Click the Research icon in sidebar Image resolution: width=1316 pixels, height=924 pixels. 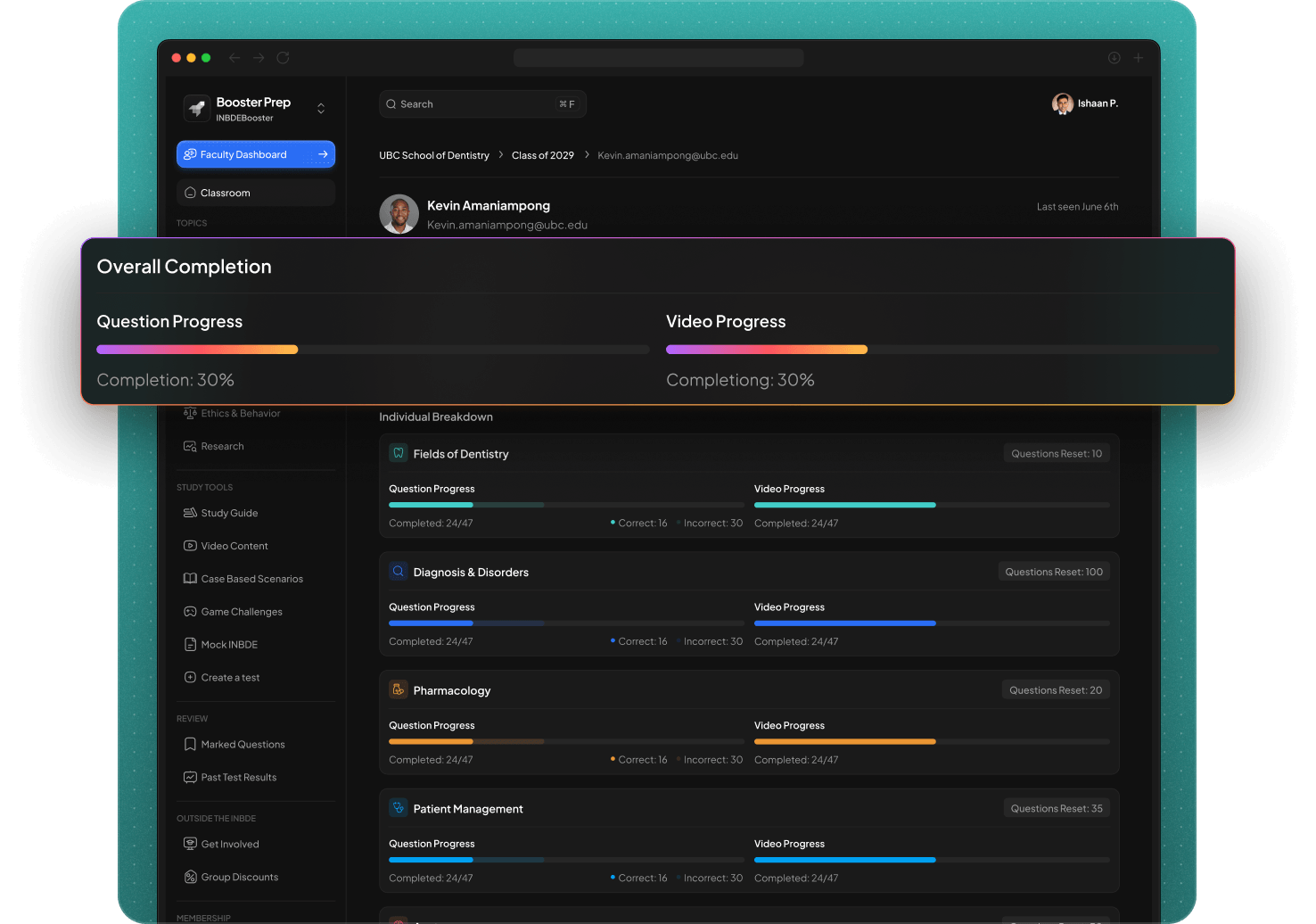coord(190,446)
